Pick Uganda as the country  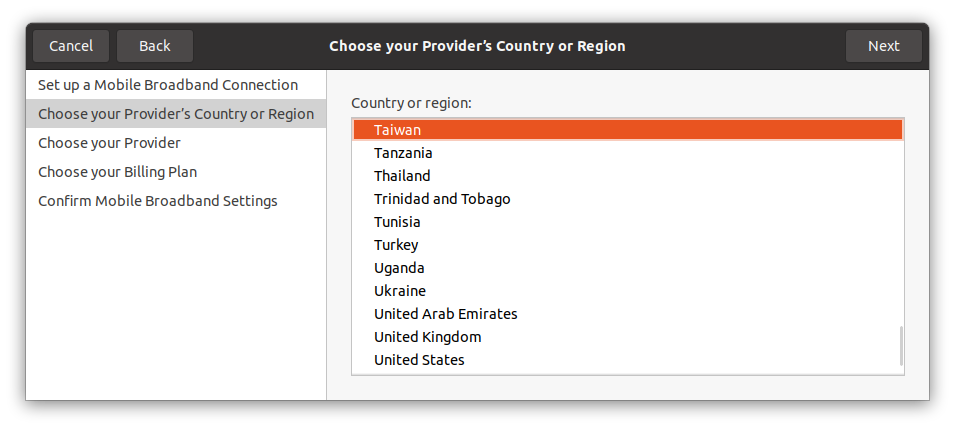tap(399, 268)
